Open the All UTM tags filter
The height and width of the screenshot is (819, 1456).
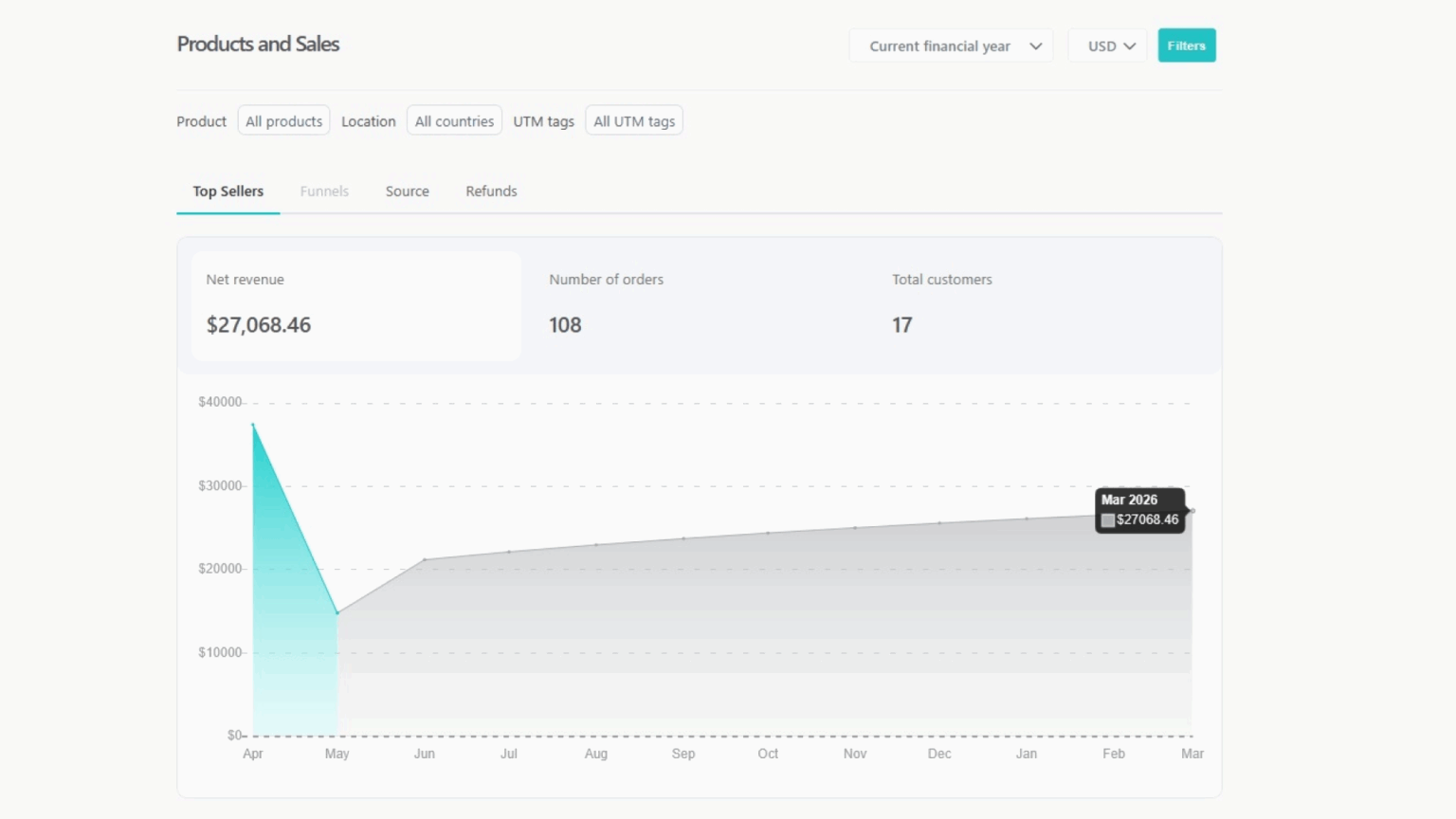tap(634, 120)
